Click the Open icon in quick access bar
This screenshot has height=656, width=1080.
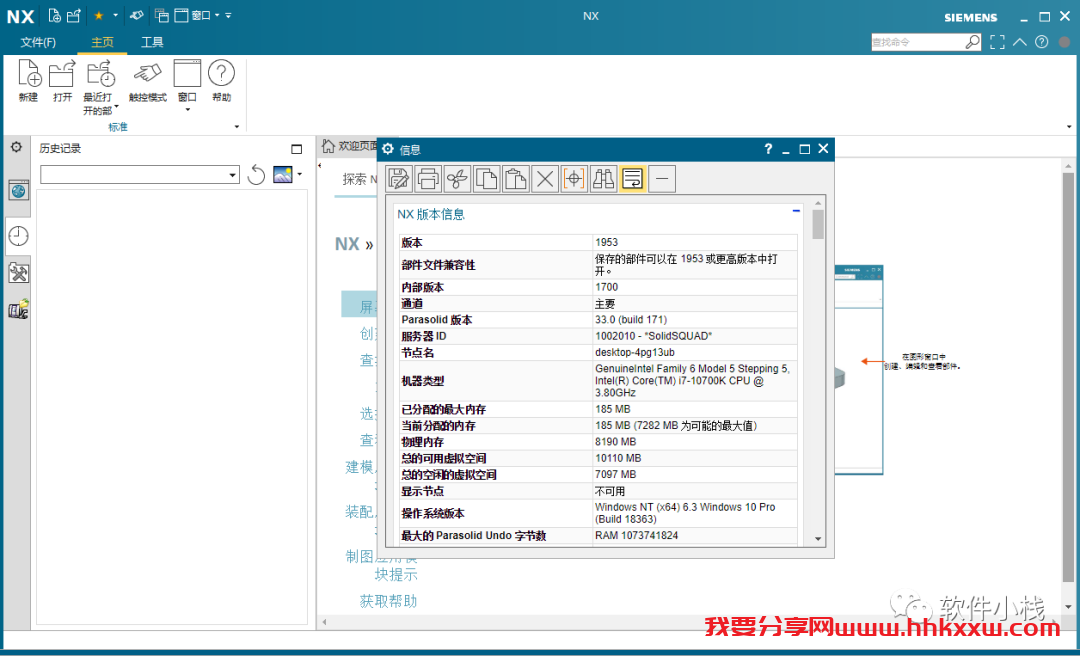[73, 15]
